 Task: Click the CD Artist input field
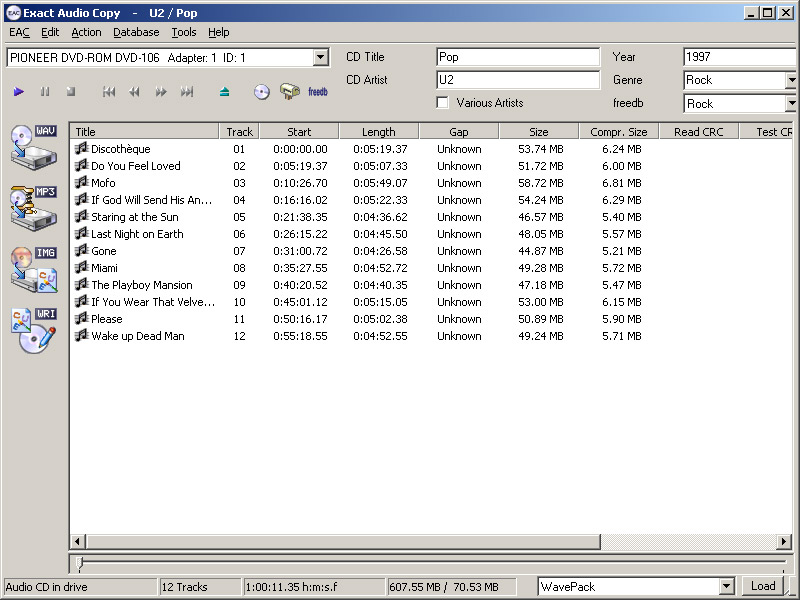tap(518, 80)
